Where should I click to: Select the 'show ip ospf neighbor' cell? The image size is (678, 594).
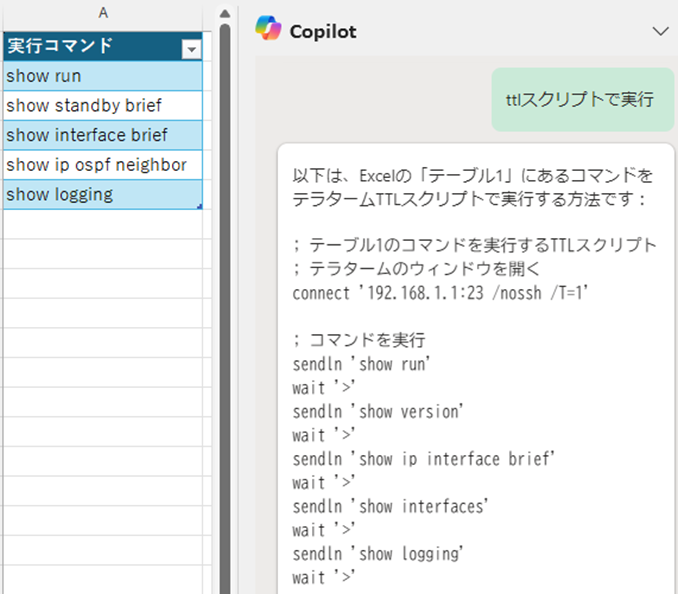(103, 165)
